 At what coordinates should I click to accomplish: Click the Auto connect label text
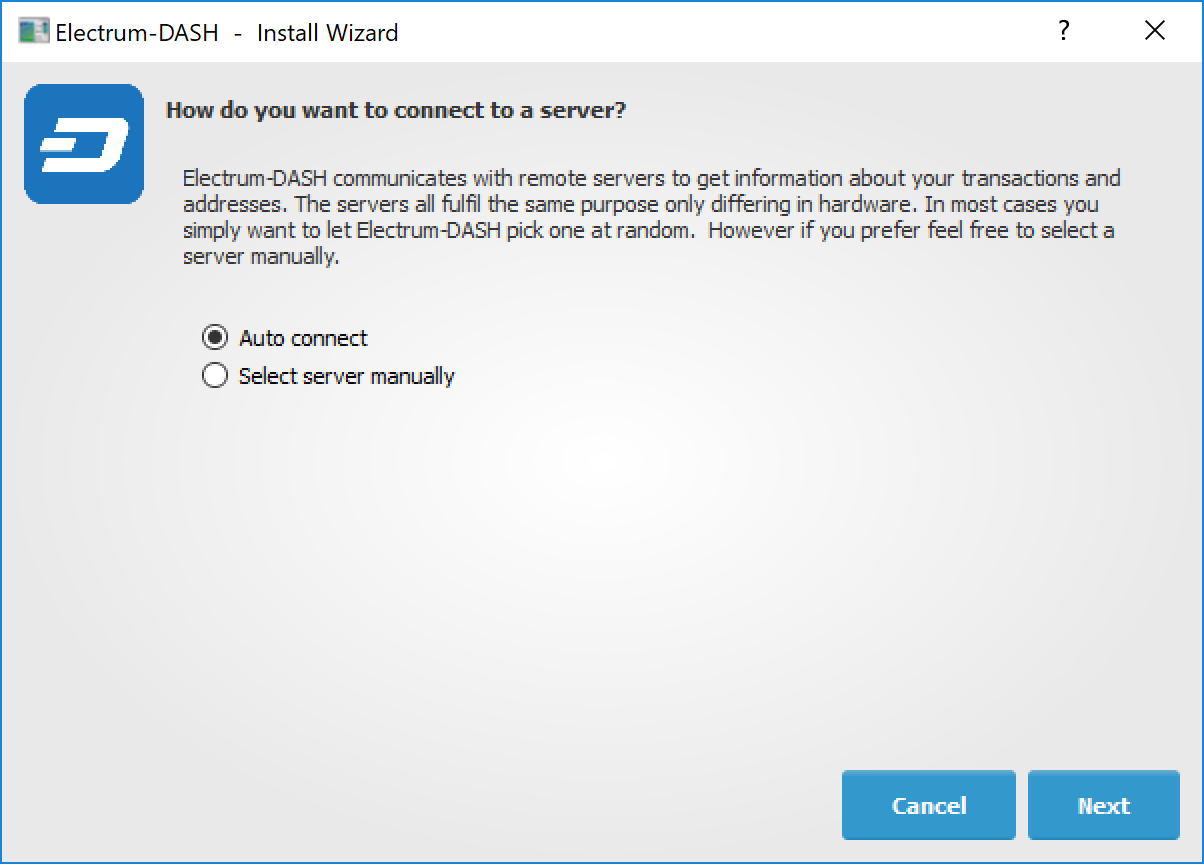(x=303, y=338)
